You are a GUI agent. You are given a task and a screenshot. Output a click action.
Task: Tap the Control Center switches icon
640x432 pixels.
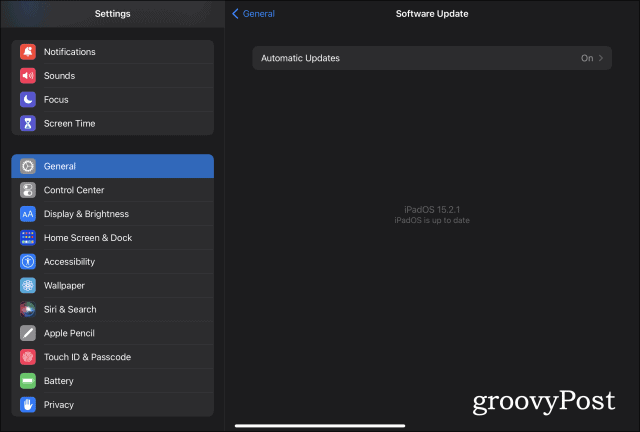pyautogui.click(x=28, y=190)
